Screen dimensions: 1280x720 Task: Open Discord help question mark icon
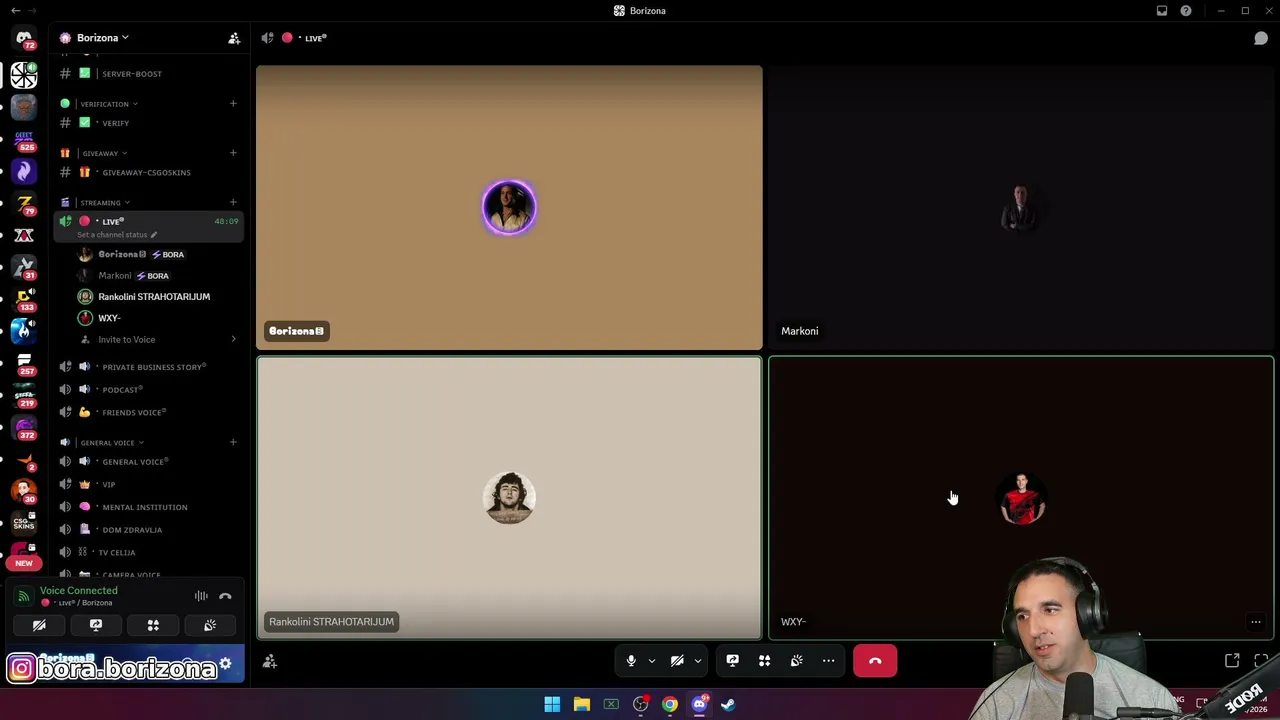[x=1186, y=11]
